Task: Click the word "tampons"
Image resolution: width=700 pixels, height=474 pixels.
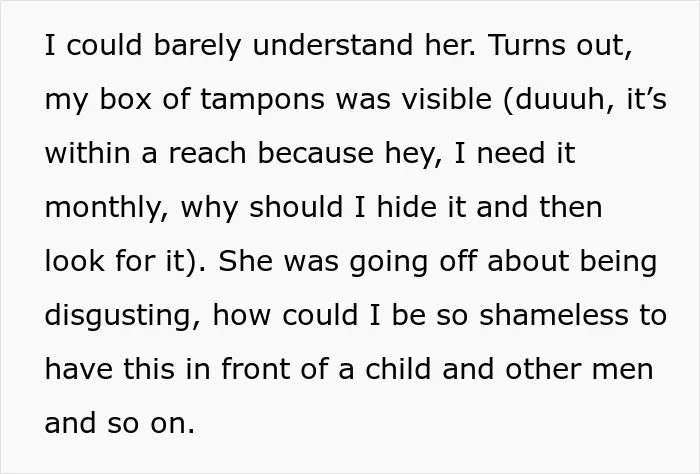Action: tap(262, 101)
